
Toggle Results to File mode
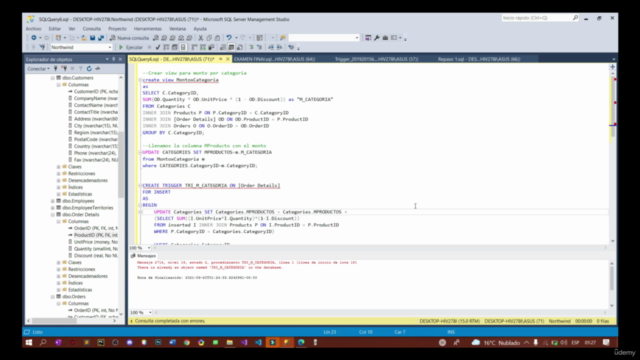[240, 47]
